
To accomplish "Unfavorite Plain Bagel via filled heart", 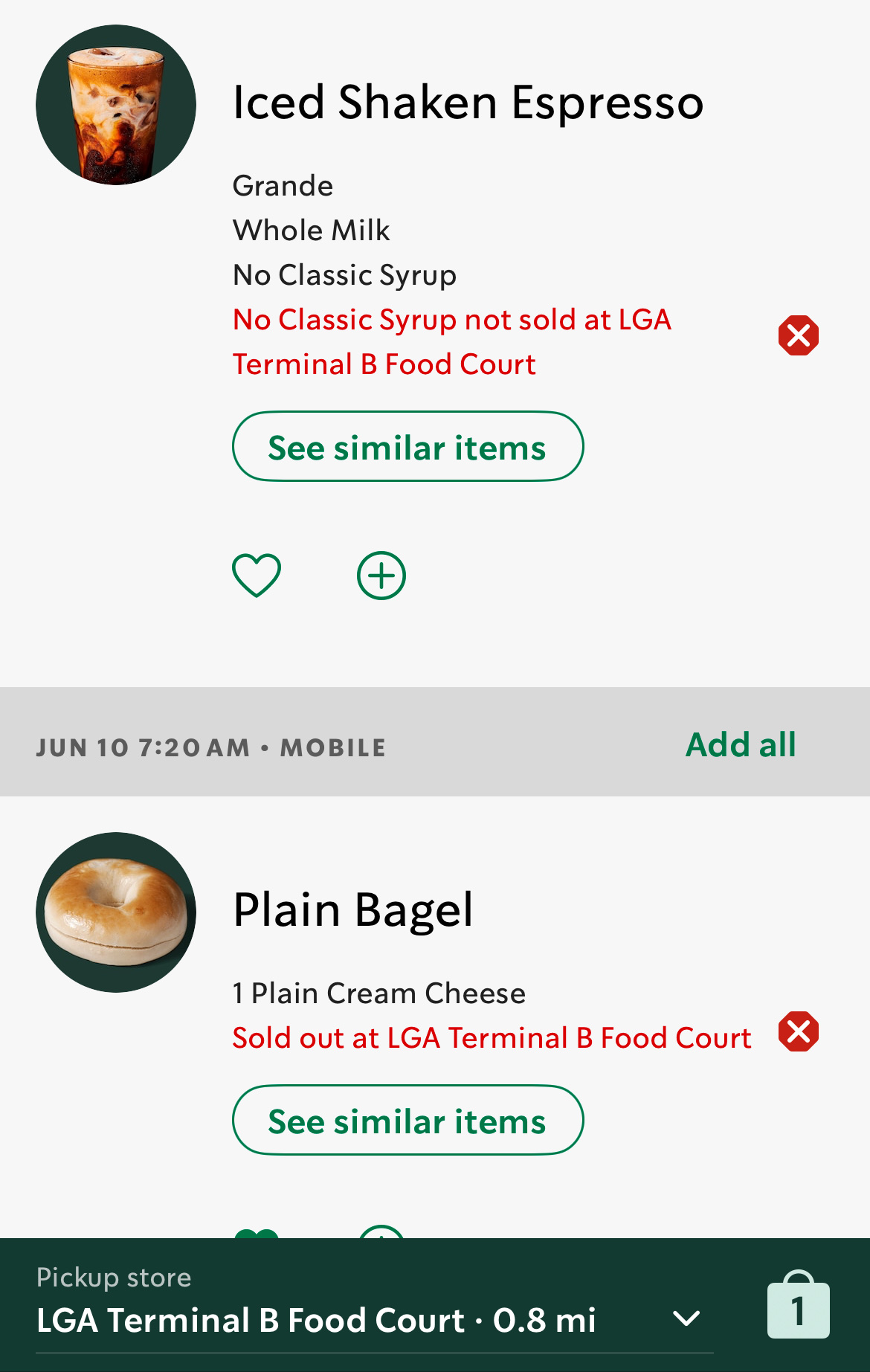I will (x=257, y=1234).
